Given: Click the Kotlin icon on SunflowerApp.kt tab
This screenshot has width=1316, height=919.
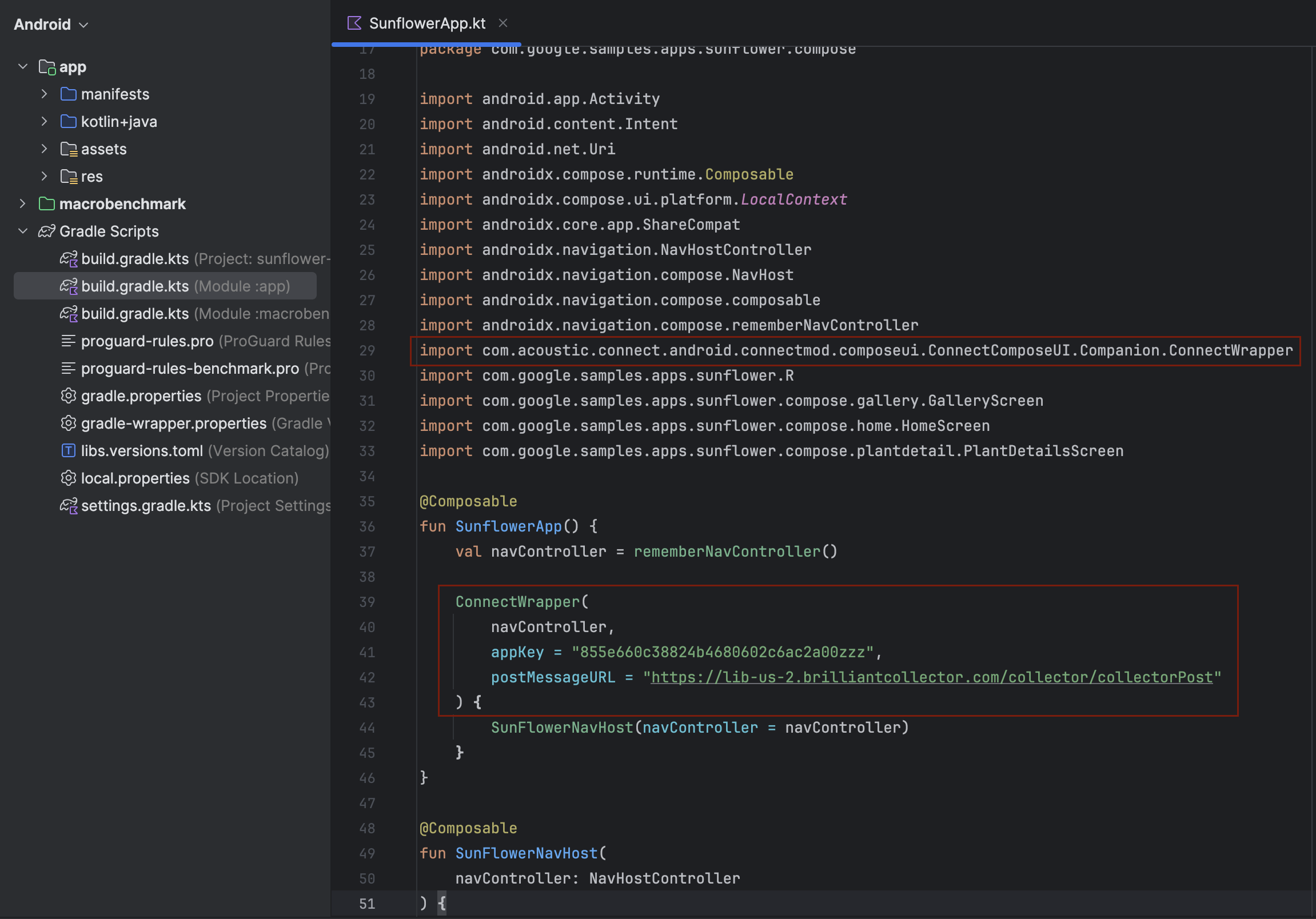Looking at the screenshot, I should coord(354,23).
